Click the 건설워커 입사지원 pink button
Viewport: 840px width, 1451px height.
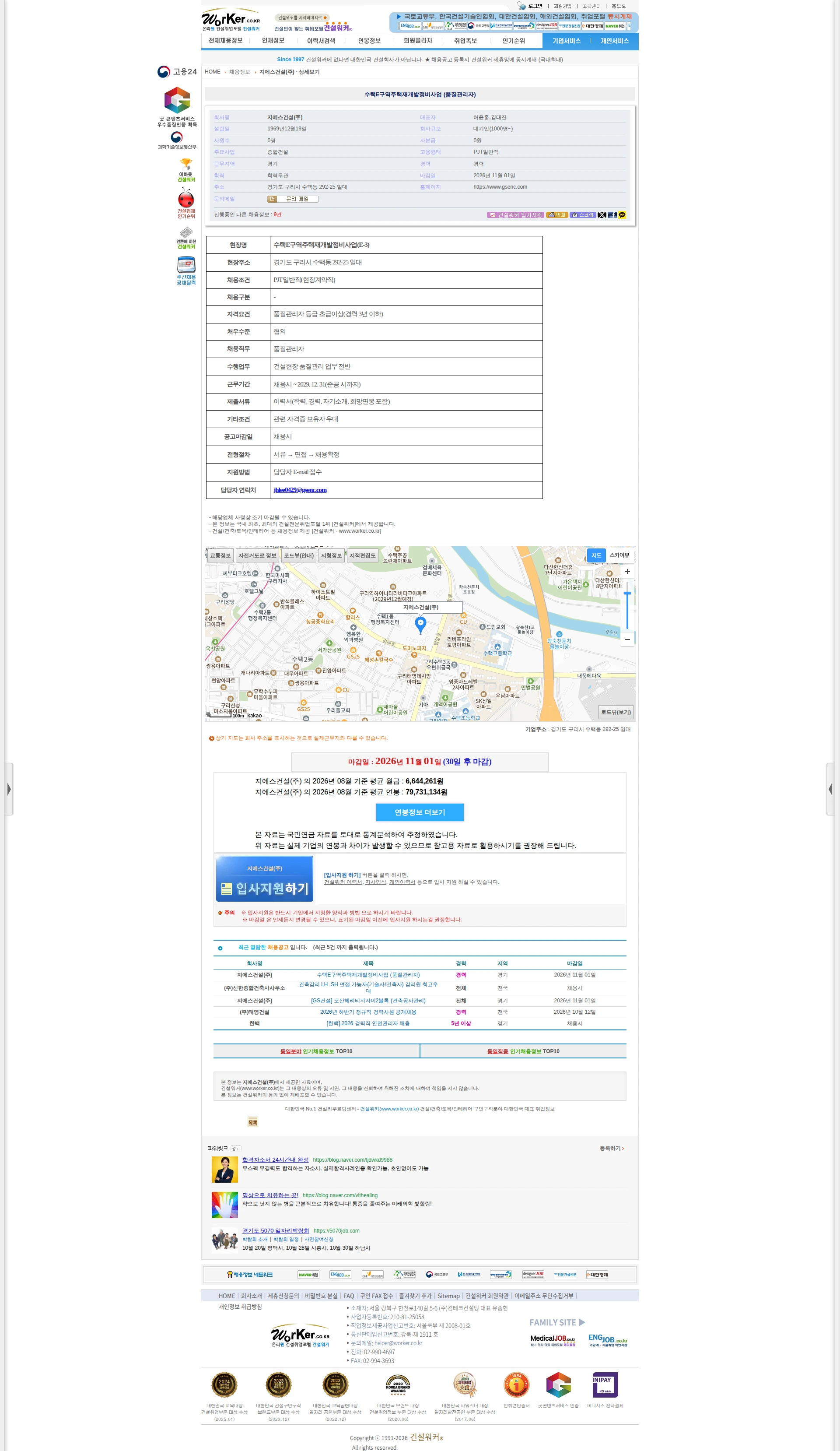point(515,215)
